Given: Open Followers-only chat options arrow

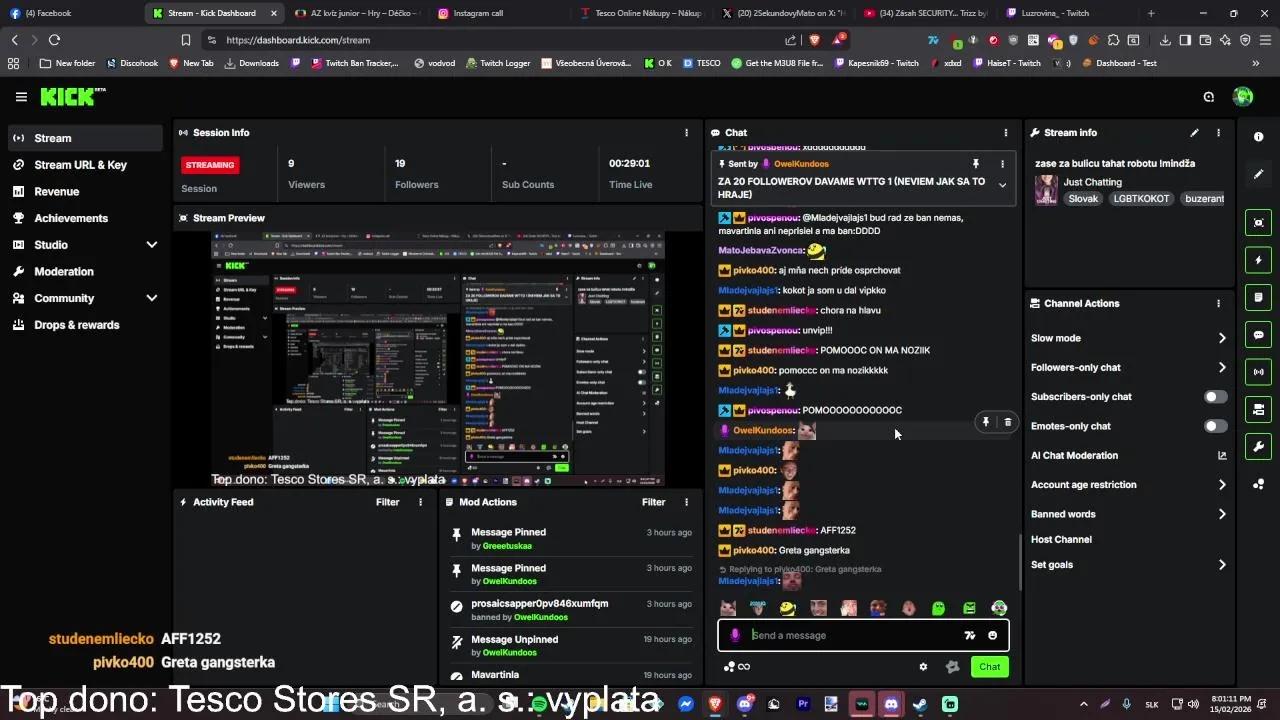Looking at the screenshot, I should point(1222,367).
